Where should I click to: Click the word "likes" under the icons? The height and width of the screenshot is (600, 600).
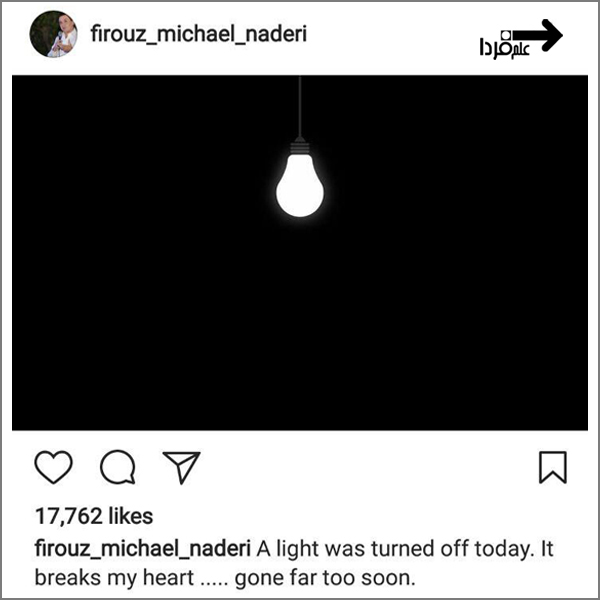[132, 516]
